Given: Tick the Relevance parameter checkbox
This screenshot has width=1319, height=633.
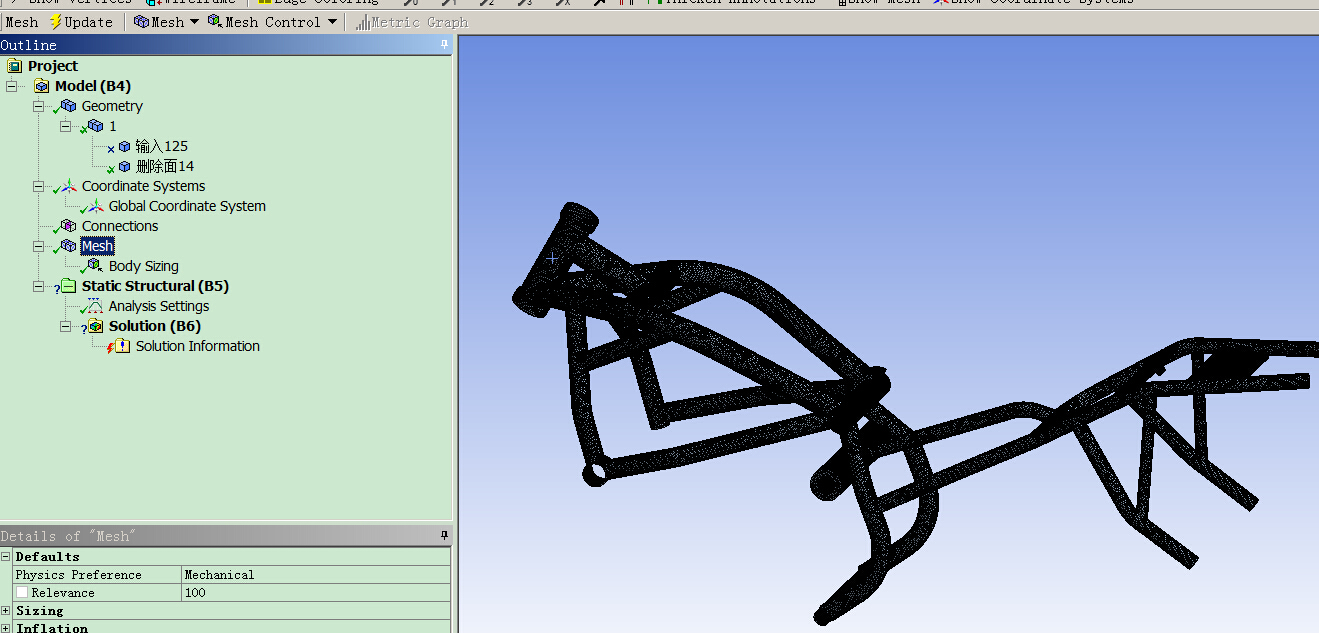Looking at the screenshot, I should click(22, 592).
